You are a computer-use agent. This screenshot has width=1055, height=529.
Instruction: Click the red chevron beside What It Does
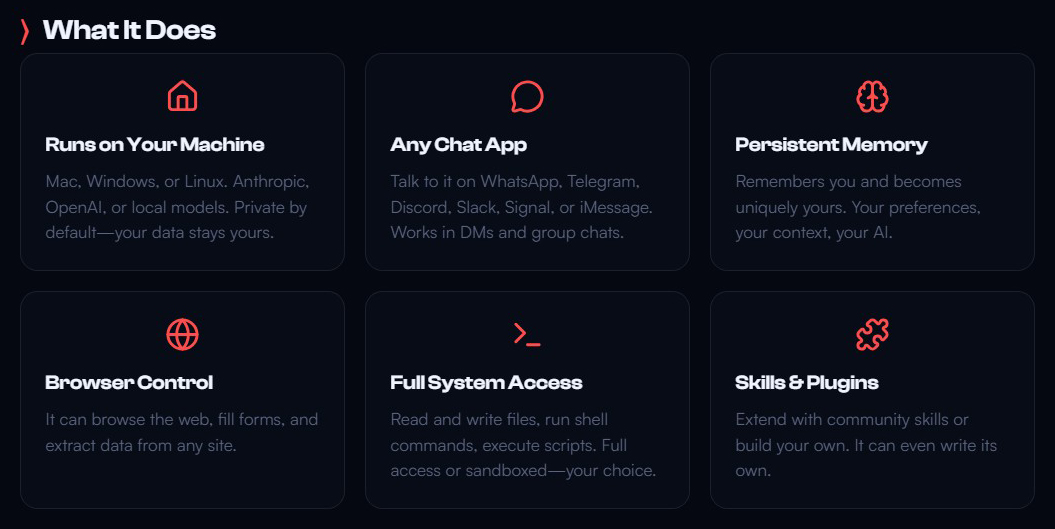click(25, 31)
